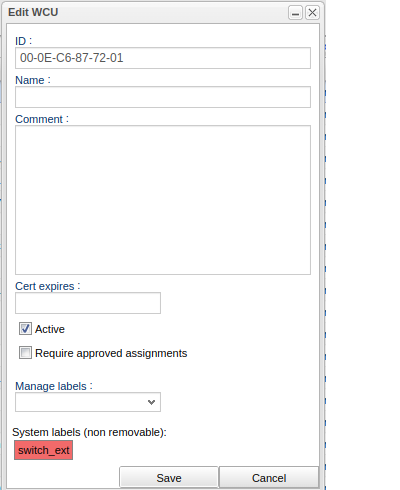The image size is (400, 490).
Task: Focus the empty Name input field
Action: point(163,97)
